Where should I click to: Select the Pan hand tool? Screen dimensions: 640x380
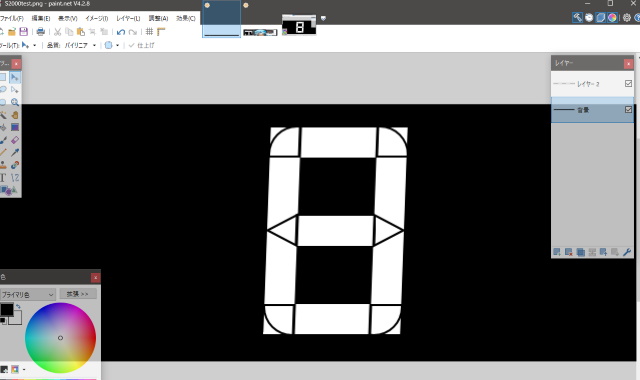(15, 115)
